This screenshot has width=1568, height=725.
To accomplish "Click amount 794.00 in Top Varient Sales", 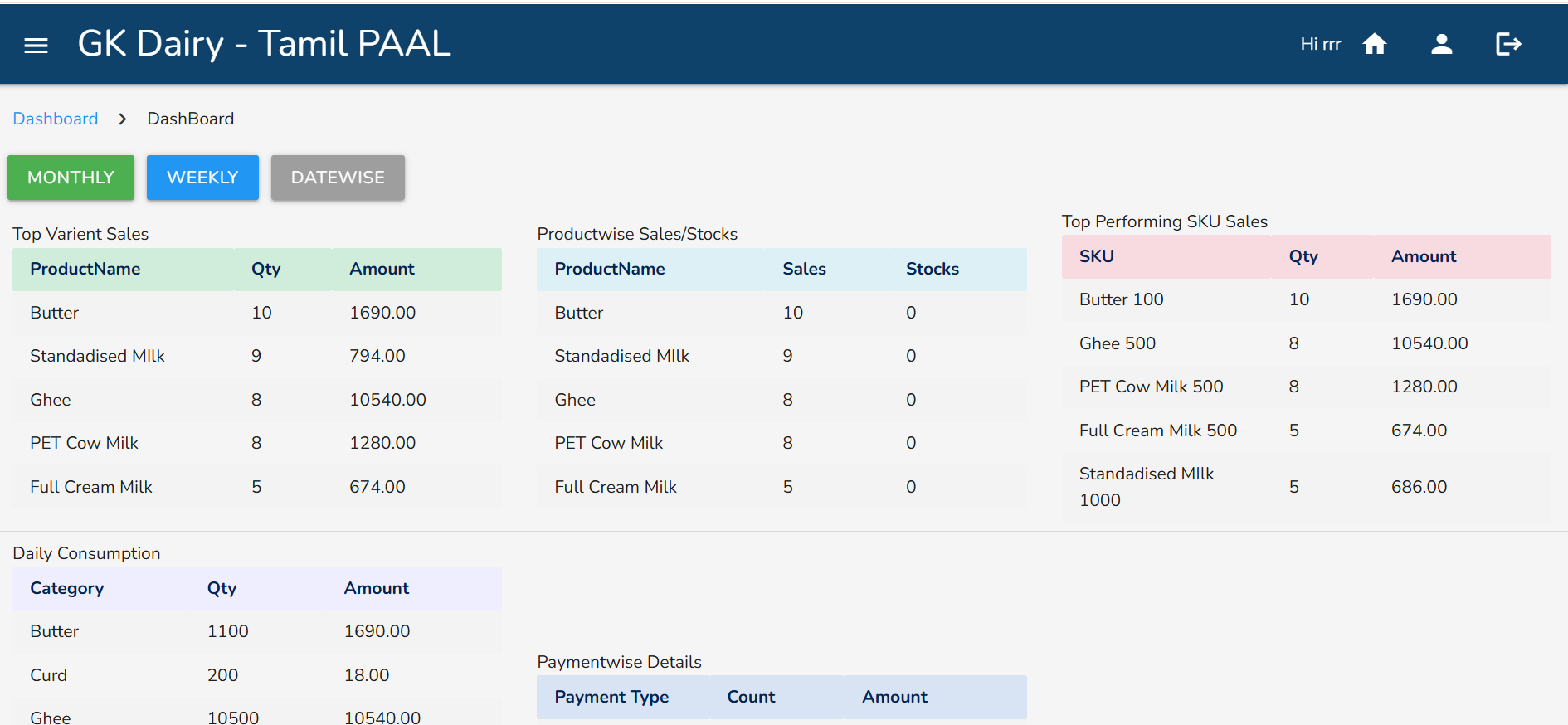I will point(377,356).
